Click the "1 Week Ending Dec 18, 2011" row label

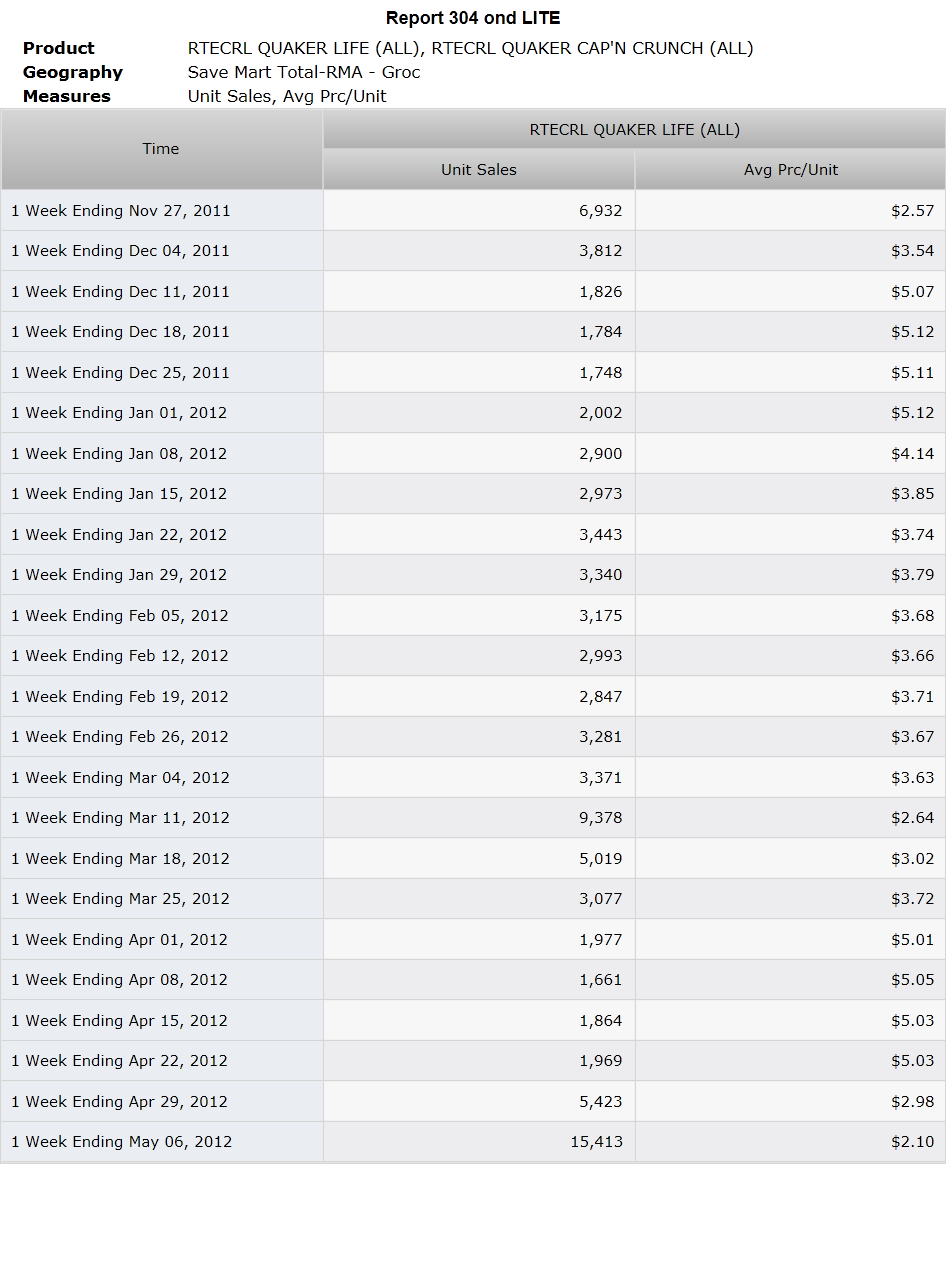(x=120, y=332)
